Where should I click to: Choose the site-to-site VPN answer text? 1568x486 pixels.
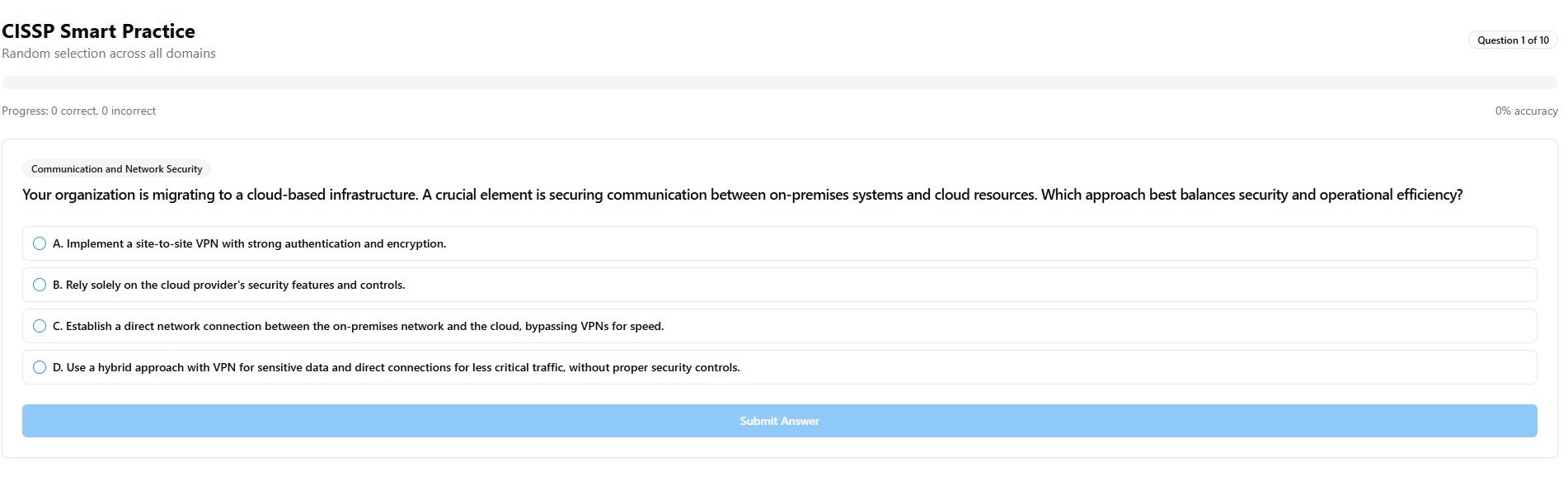coord(250,243)
